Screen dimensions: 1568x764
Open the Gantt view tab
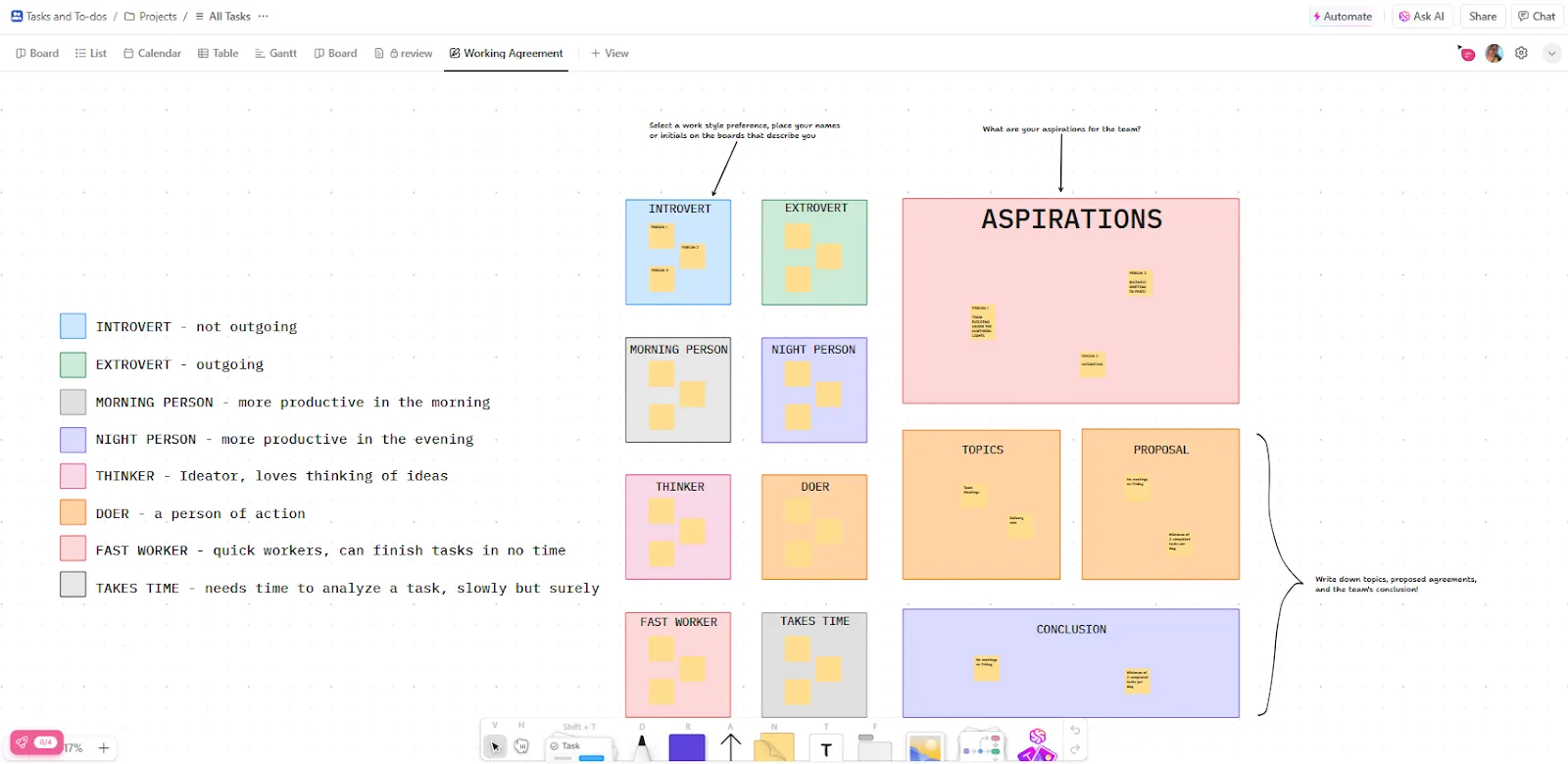(275, 53)
